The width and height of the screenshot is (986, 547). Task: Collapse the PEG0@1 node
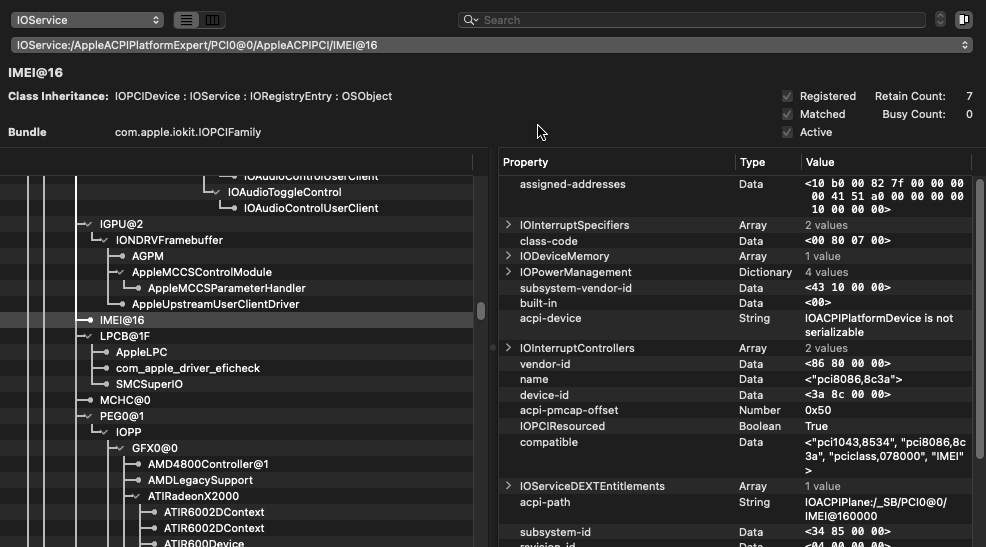click(89, 416)
